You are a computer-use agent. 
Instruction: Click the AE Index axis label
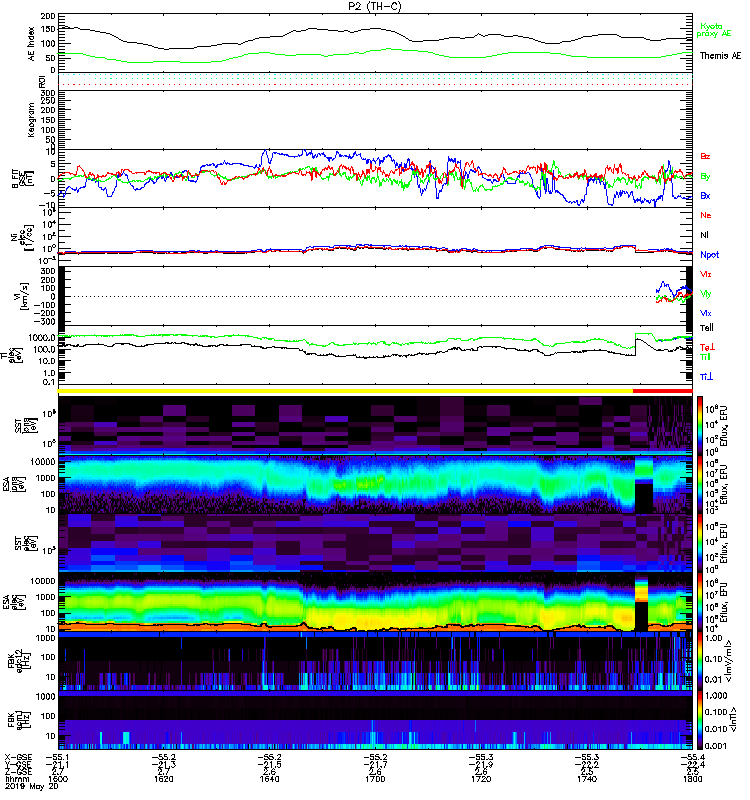[32, 43]
